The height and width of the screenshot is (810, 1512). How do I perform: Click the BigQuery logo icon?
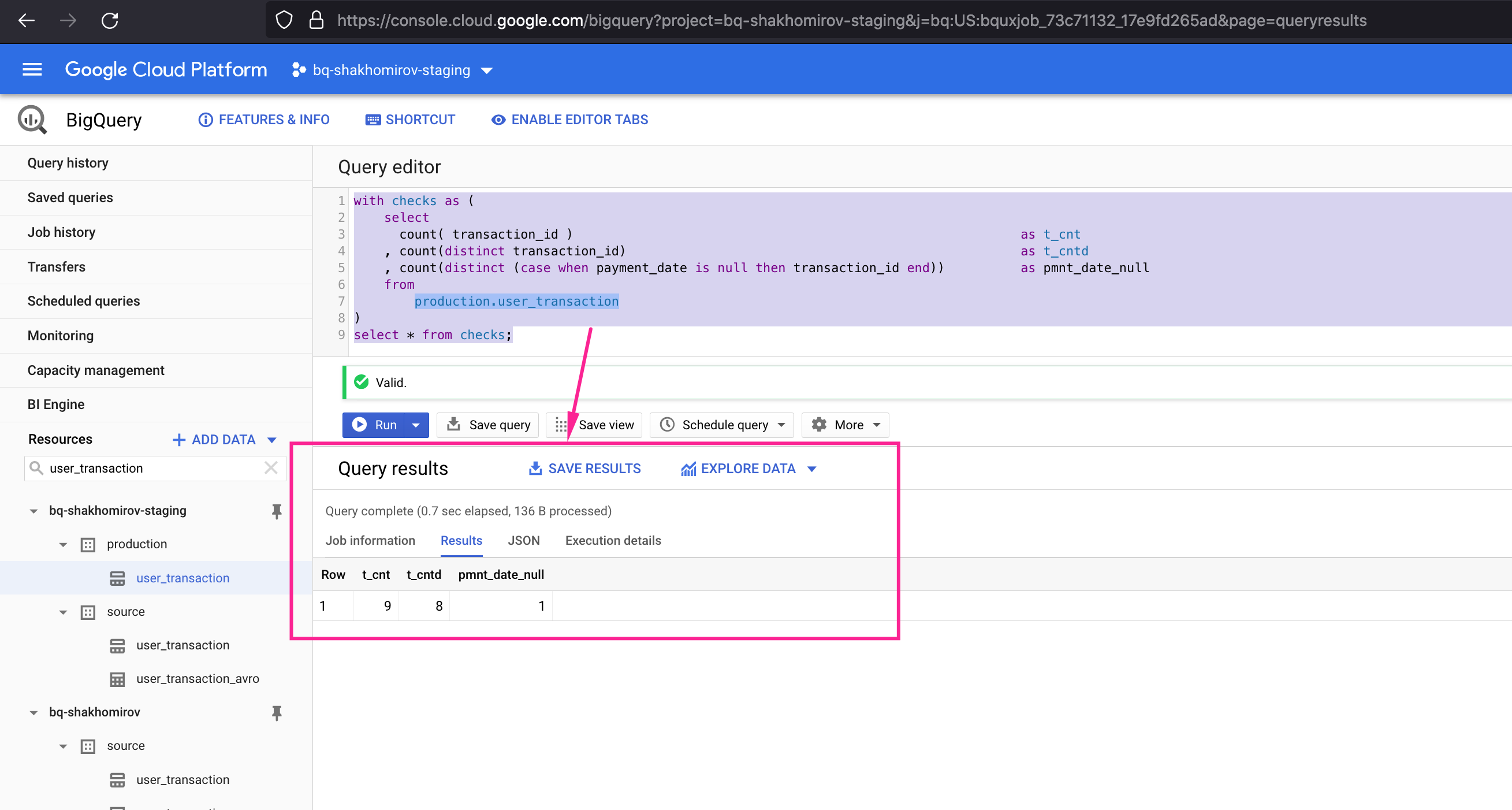pos(32,120)
